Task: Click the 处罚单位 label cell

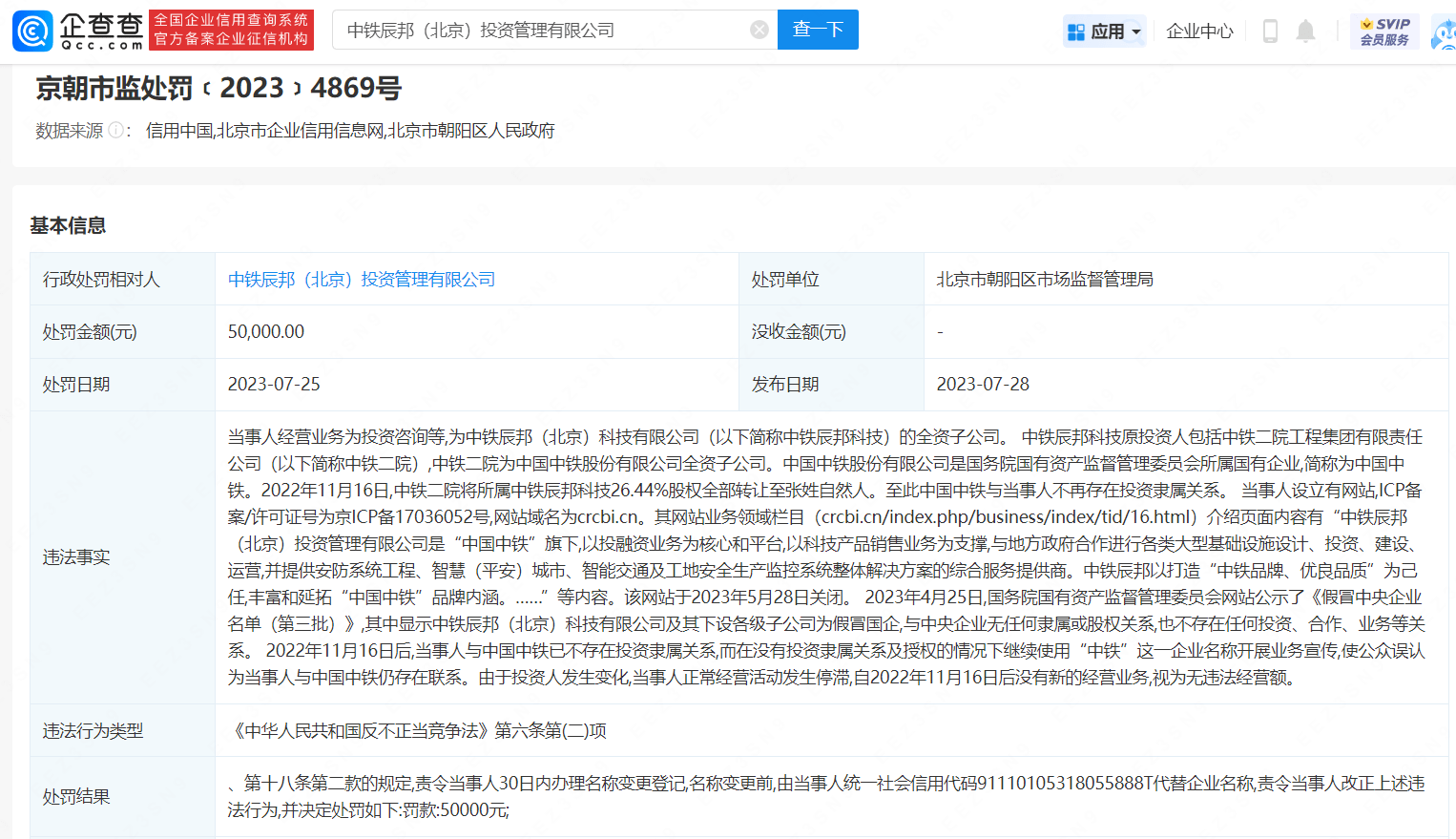Action: 831,279
